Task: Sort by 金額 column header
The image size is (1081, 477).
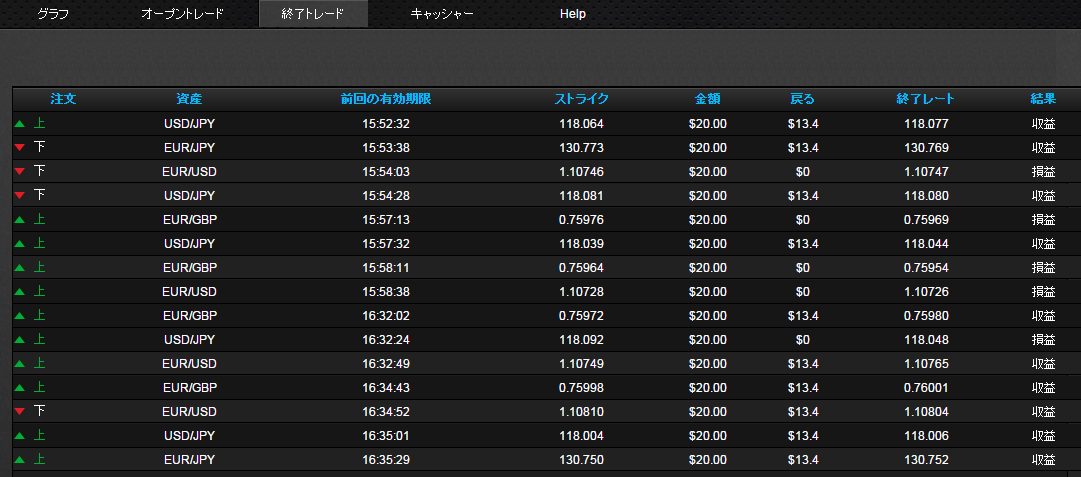Action: coord(708,99)
